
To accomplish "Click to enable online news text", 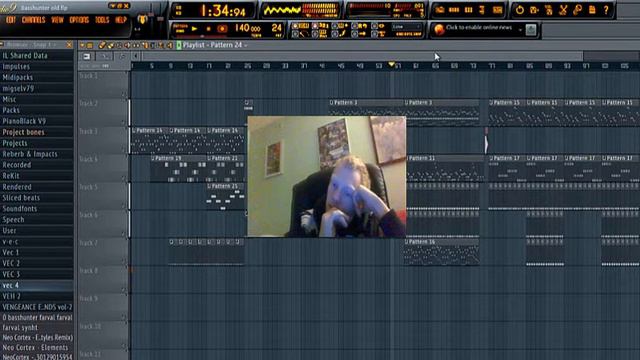I will pos(479,27).
